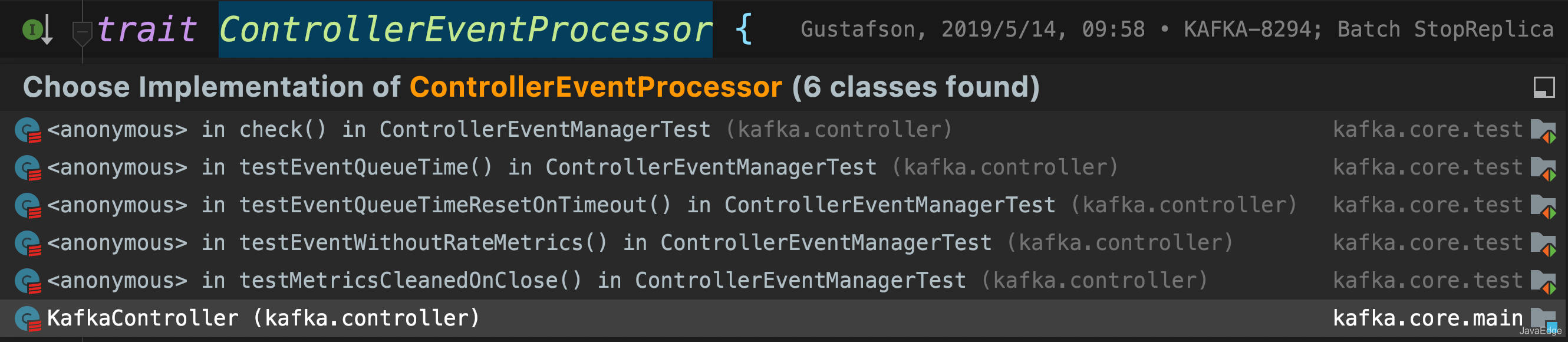
Task: Click the highlighted ControllerEventProcessor trait name
Action: pyautogui.click(x=465, y=30)
